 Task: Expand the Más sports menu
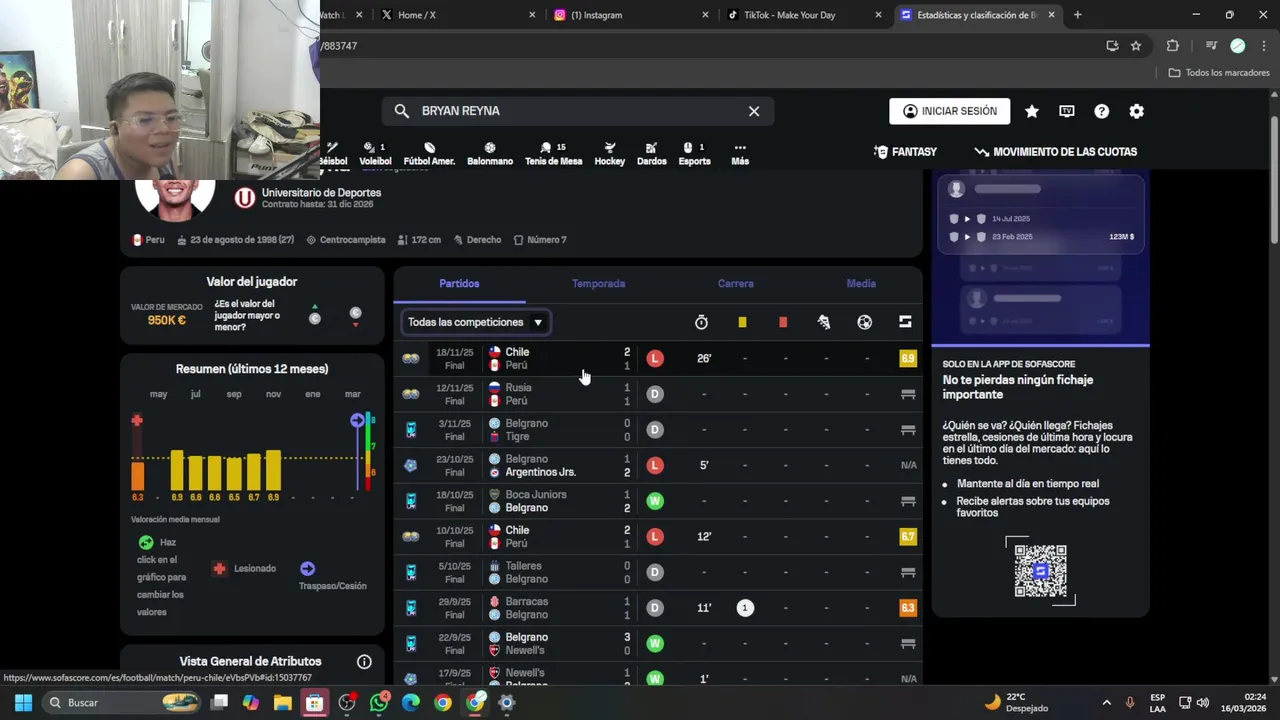[x=740, y=154]
